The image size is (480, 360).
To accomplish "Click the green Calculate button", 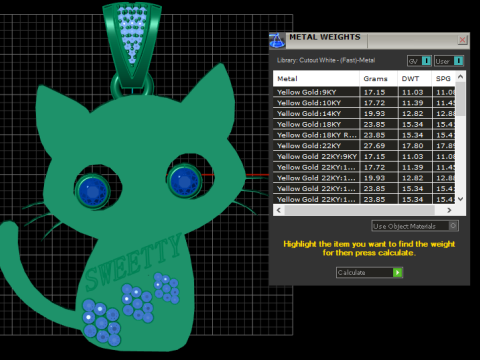I will point(369,272).
